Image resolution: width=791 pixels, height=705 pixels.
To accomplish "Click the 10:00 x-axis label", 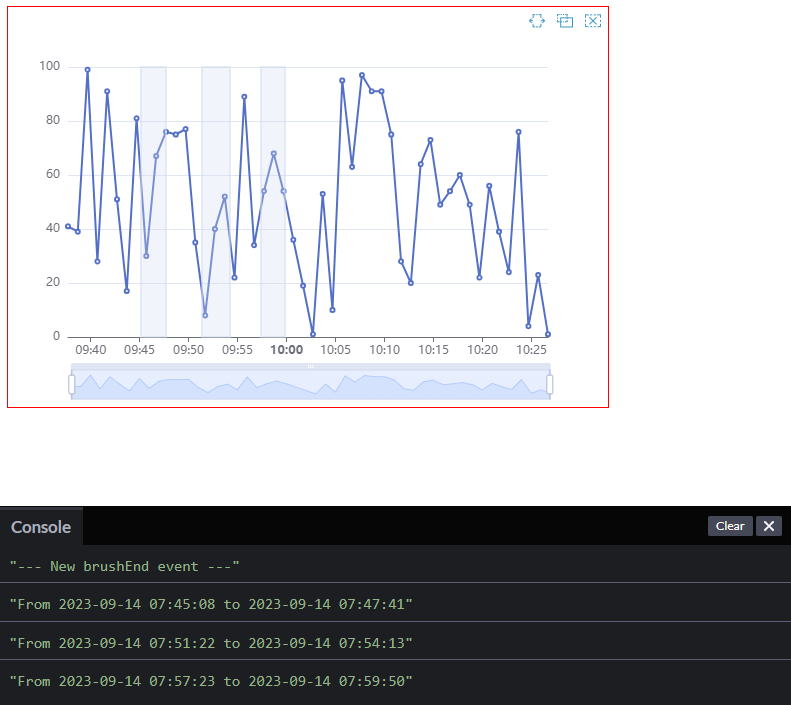I will pos(287,350).
